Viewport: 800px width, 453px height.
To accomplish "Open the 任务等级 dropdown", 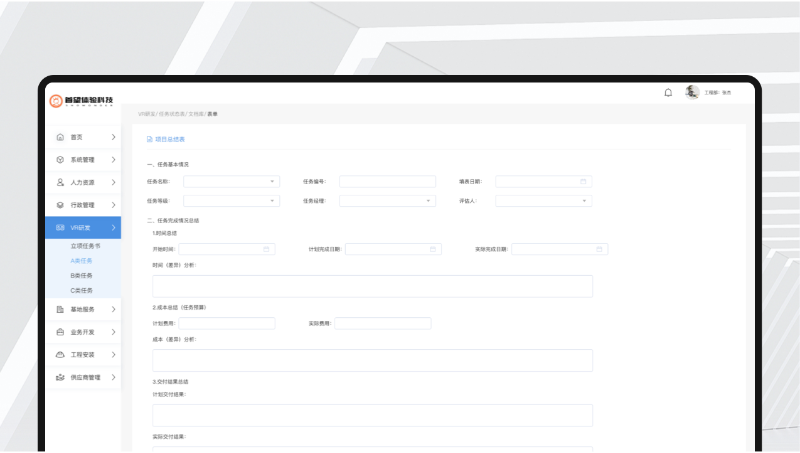I will click(230, 201).
